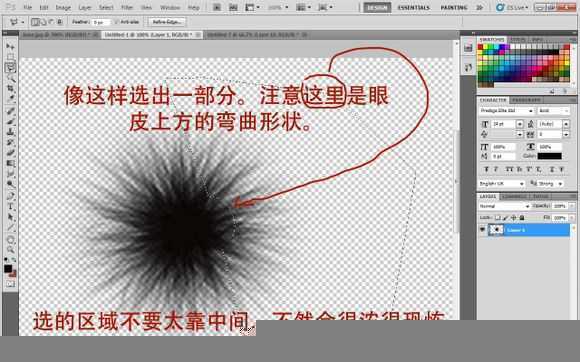Toggle lock position in Layers panel
This screenshot has width=580, height=362.
[513, 218]
